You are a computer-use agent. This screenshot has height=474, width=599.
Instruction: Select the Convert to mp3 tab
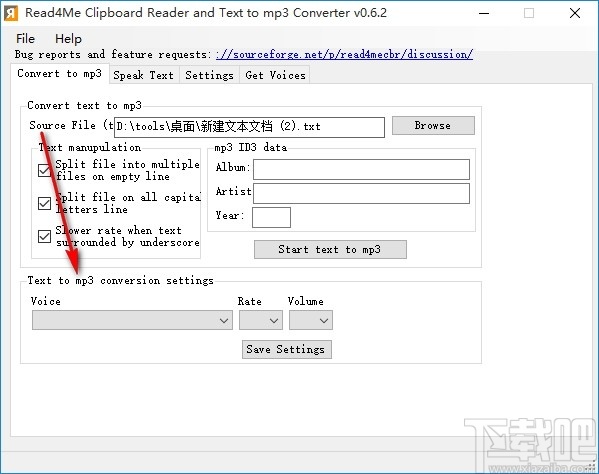coord(60,73)
